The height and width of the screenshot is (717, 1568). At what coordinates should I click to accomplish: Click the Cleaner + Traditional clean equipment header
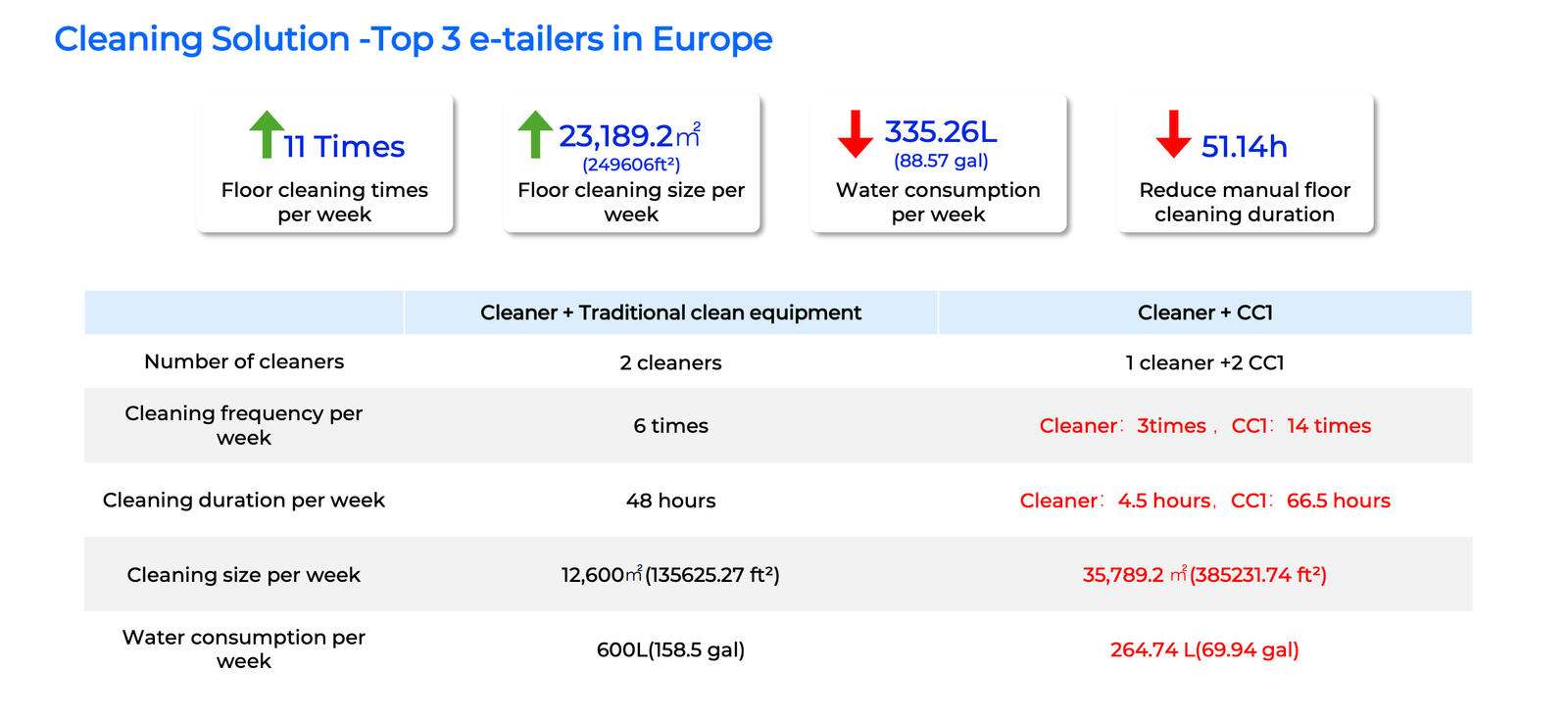670,312
